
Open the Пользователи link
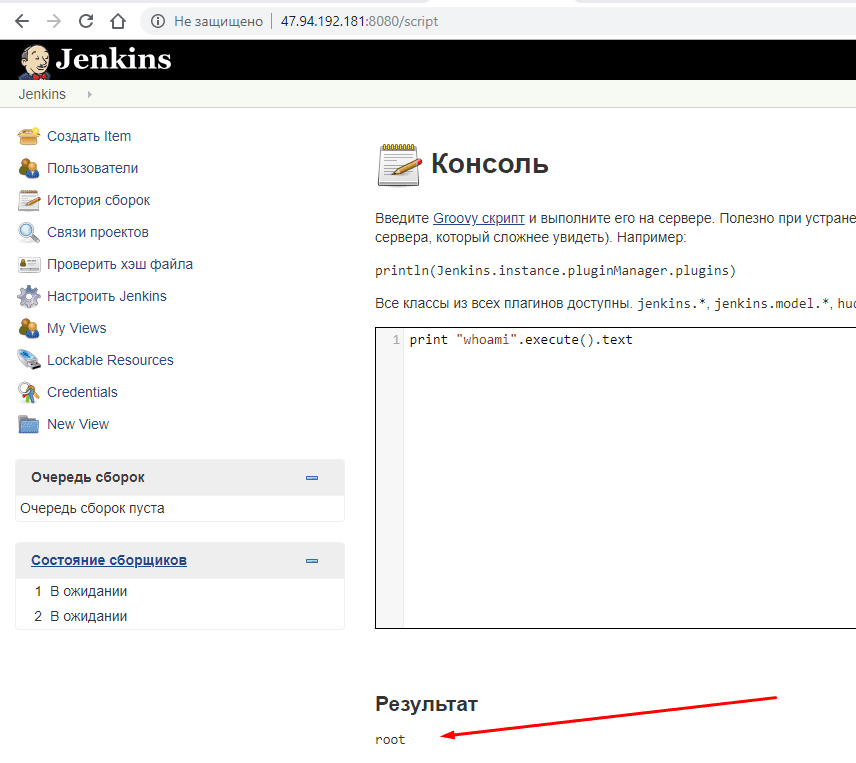pos(92,168)
